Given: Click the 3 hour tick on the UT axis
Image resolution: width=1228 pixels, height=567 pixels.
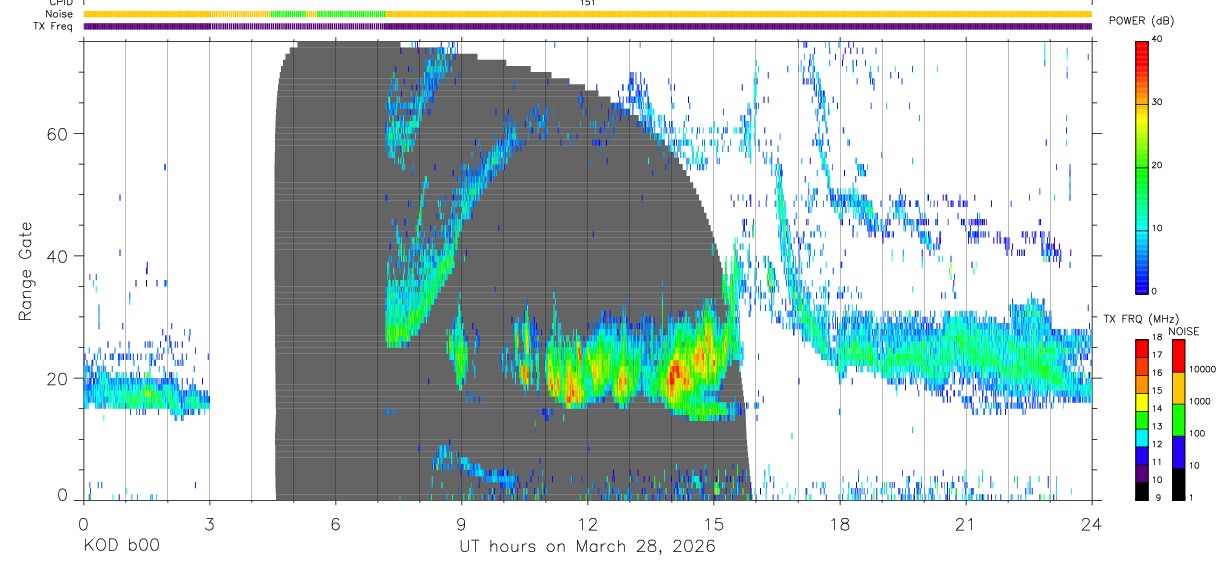Looking at the screenshot, I should [x=209, y=524].
